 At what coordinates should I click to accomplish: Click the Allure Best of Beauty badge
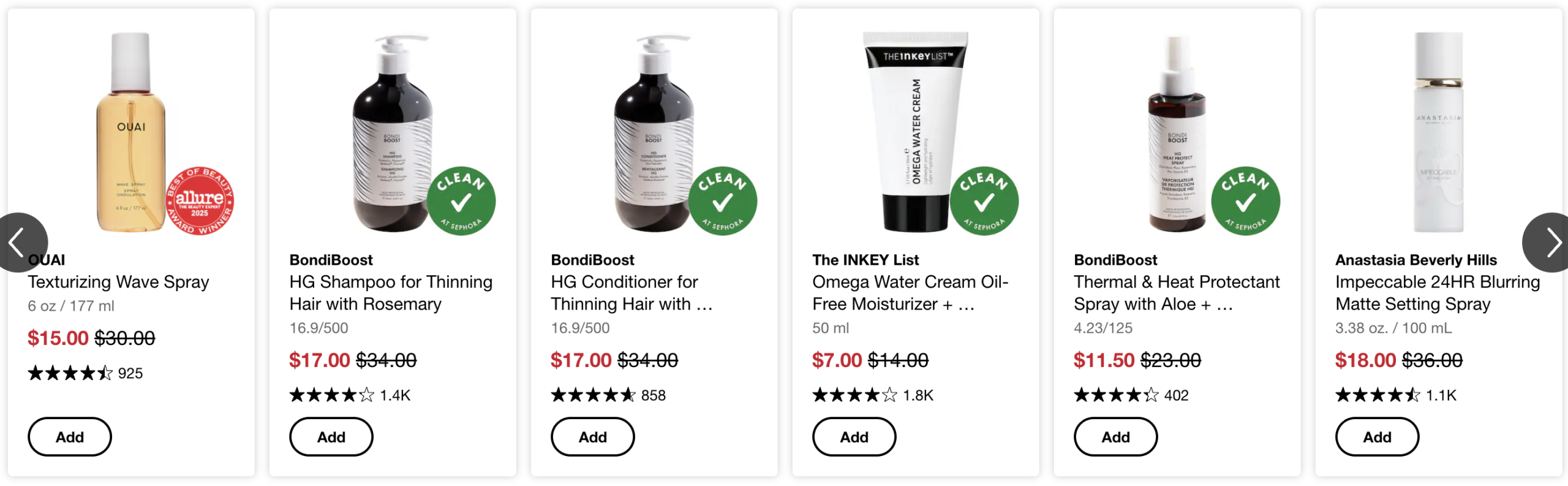click(200, 201)
